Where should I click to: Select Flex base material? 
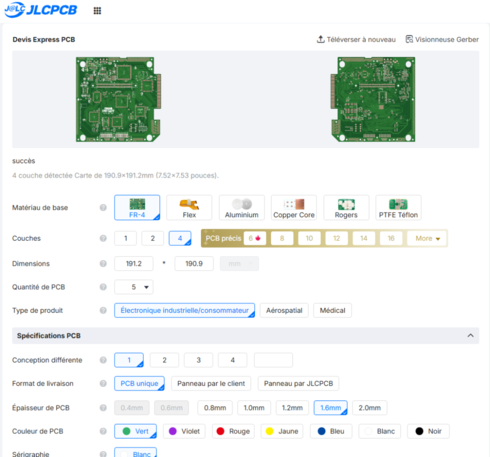(x=189, y=208)
